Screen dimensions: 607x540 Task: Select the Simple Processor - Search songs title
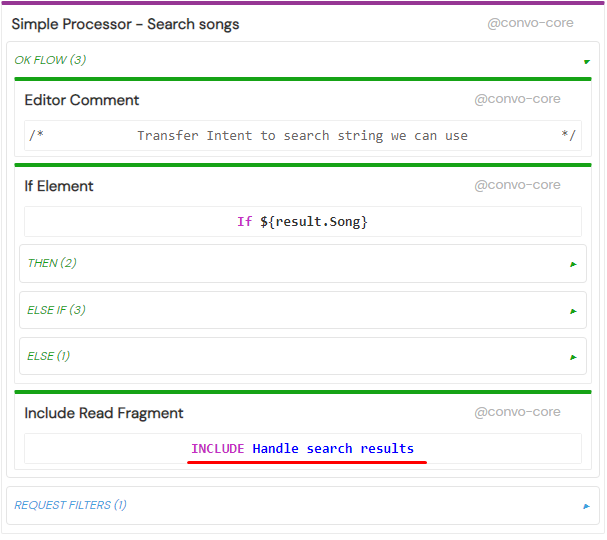tap(125, 24)
